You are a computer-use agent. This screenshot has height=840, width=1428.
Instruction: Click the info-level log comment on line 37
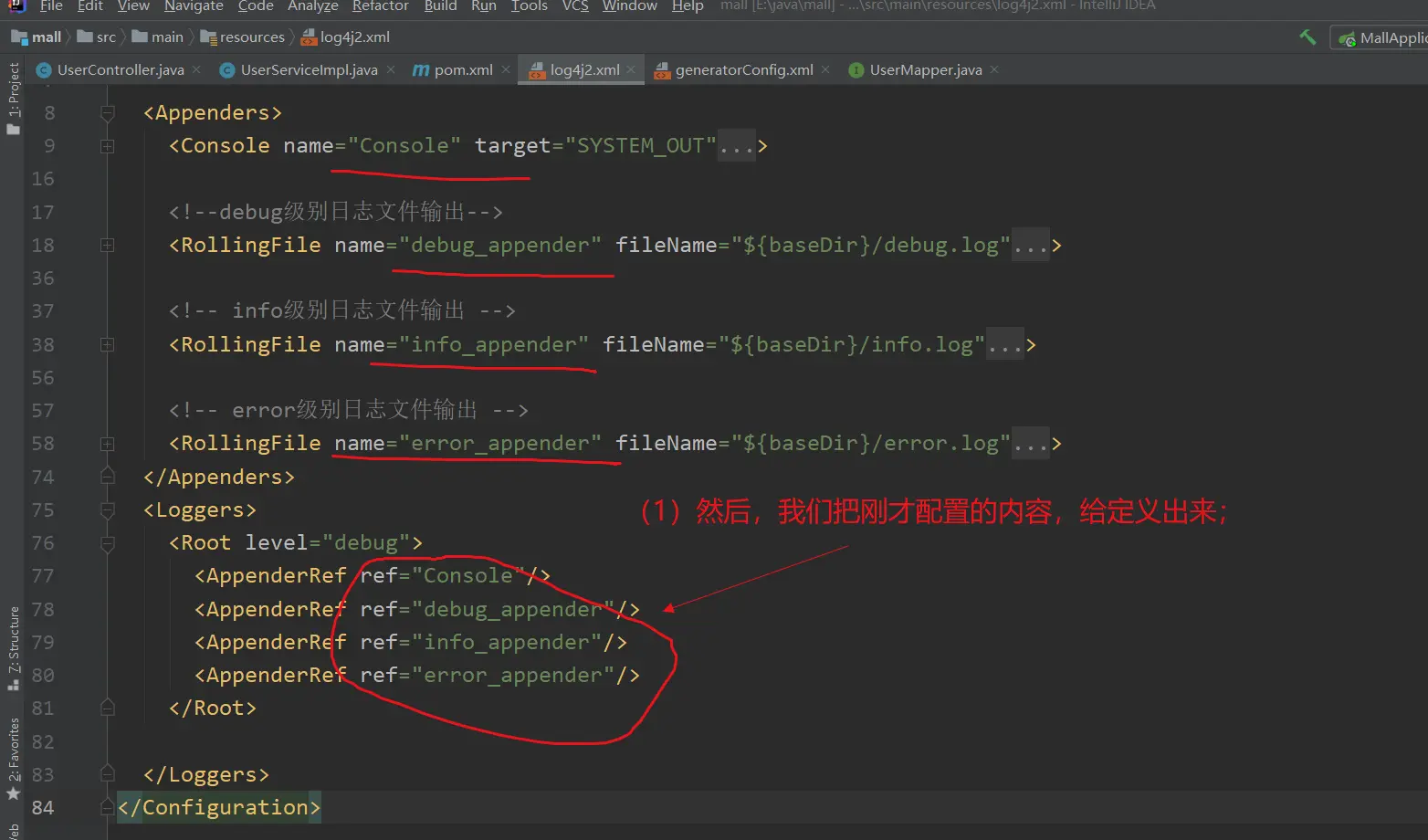(342, 311)
